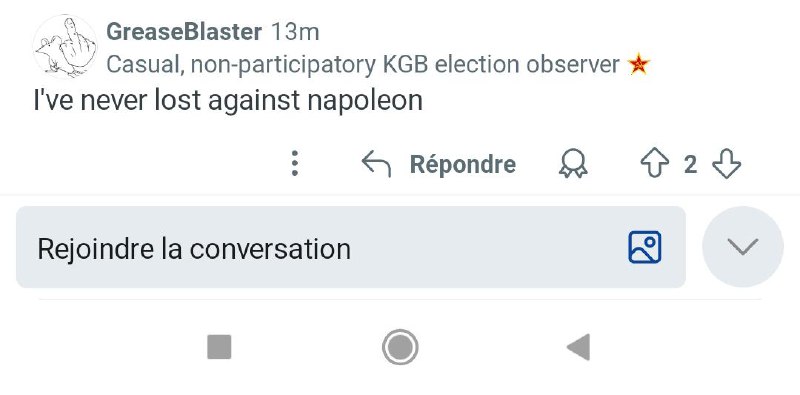Focus the Rejoindre la conversation field
Image resolution: width=800 pixels, height=395 pixels.
[351, 247]
